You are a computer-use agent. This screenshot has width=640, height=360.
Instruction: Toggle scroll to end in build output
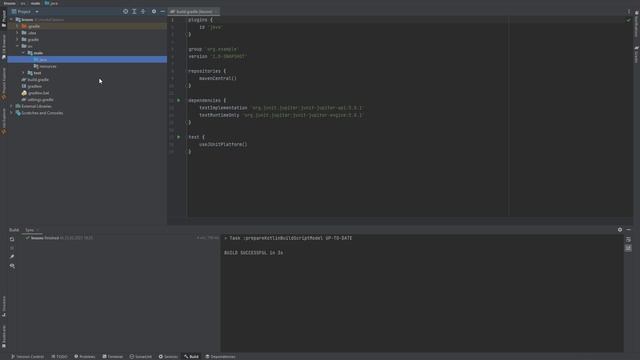tap(628, 248)
